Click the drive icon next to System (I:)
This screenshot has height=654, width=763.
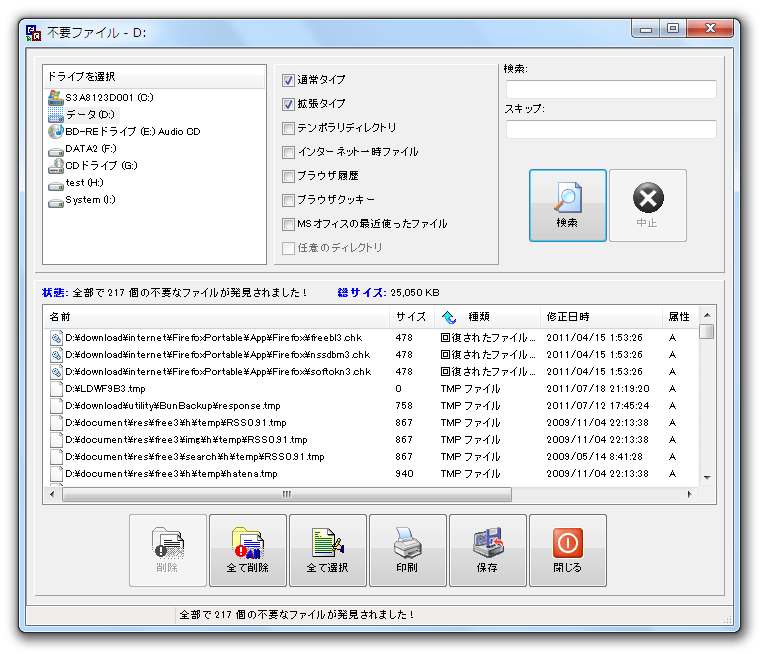coord(56,202)
